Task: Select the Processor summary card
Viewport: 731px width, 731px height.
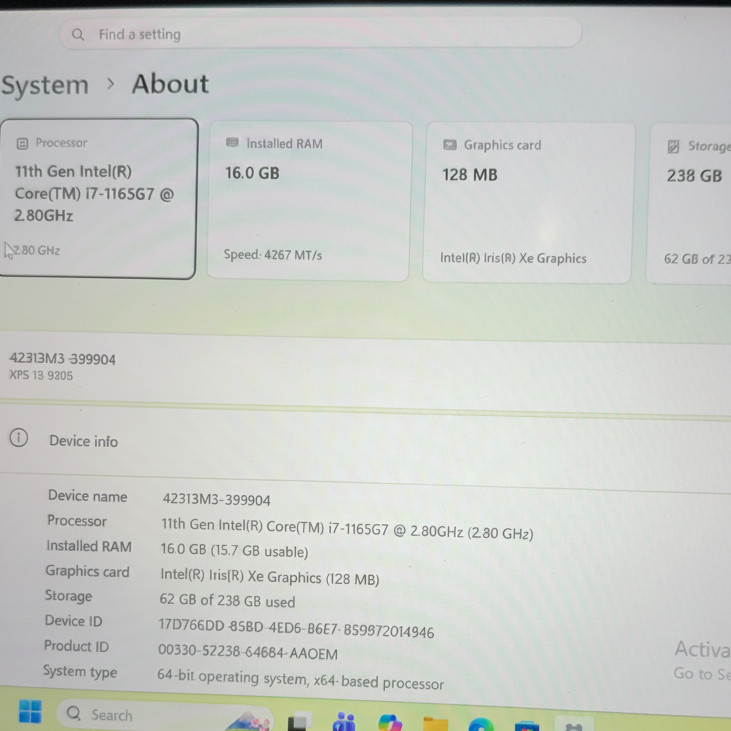Action: click(98, 199)
